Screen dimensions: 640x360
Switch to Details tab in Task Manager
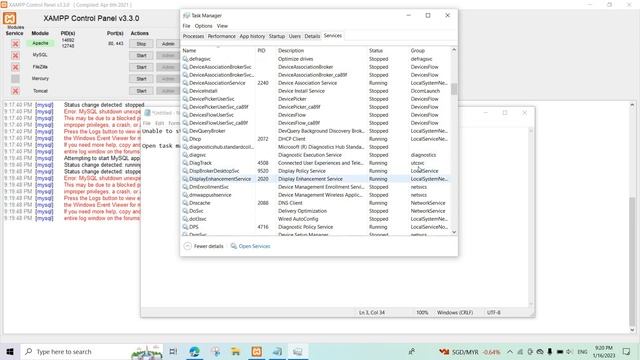[x=312, y=36]
